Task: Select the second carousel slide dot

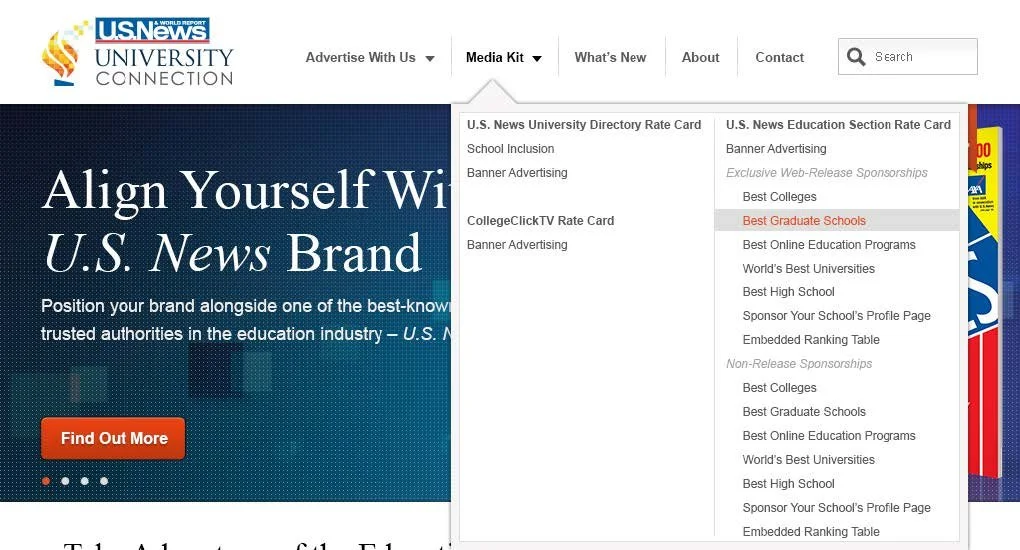Action: (65, 481)
